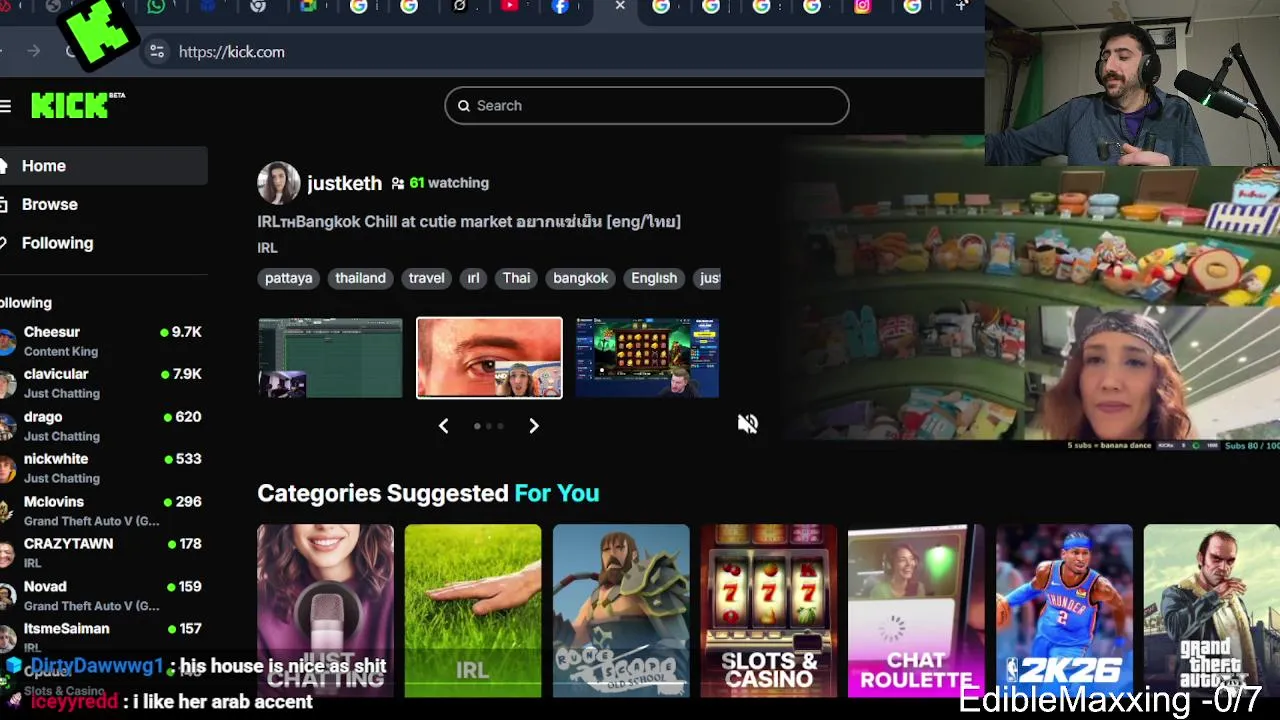Open Chat Roulette category card

point(916,610)
